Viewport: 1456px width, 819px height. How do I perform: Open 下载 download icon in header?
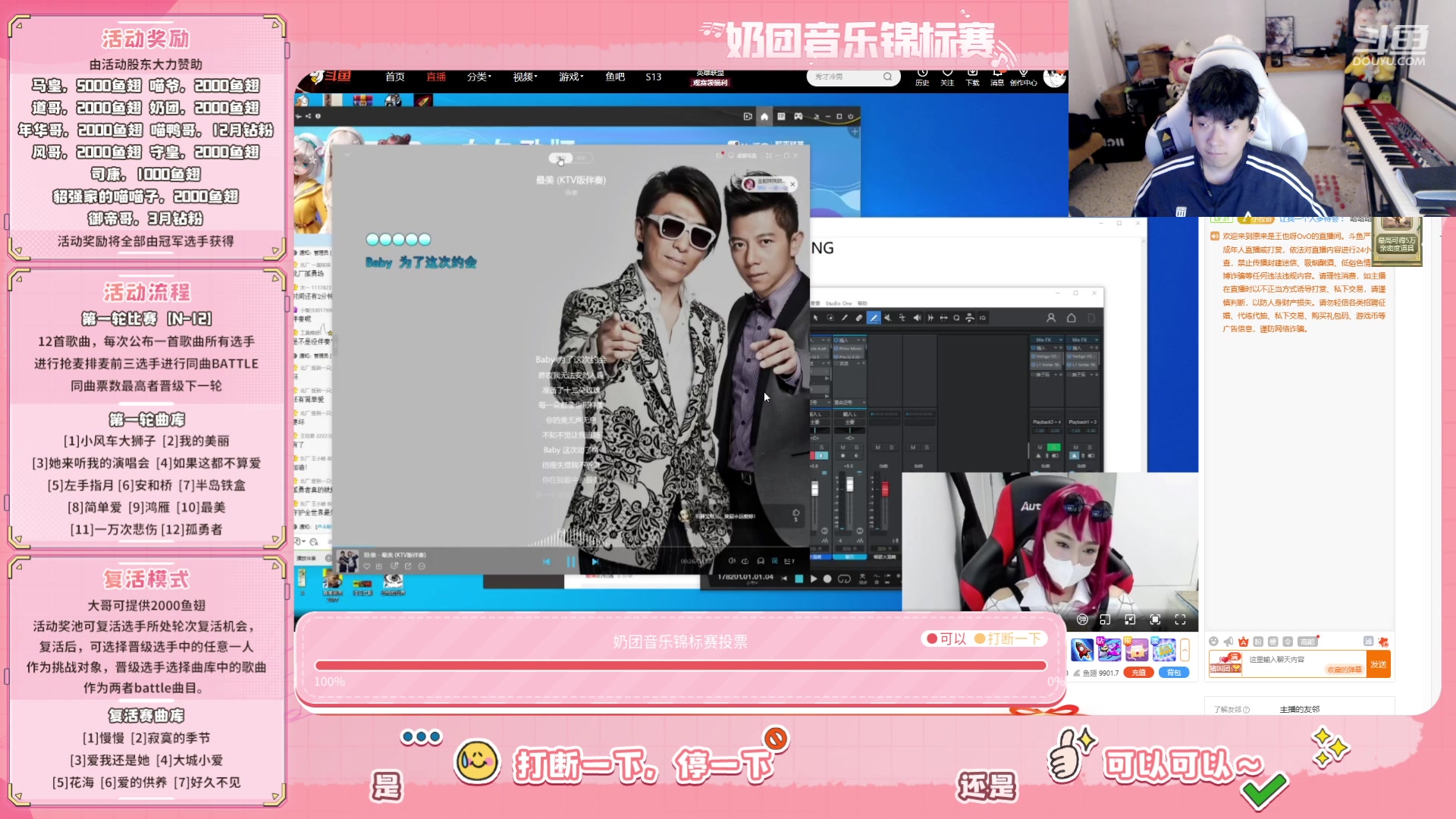coord(972,77)
